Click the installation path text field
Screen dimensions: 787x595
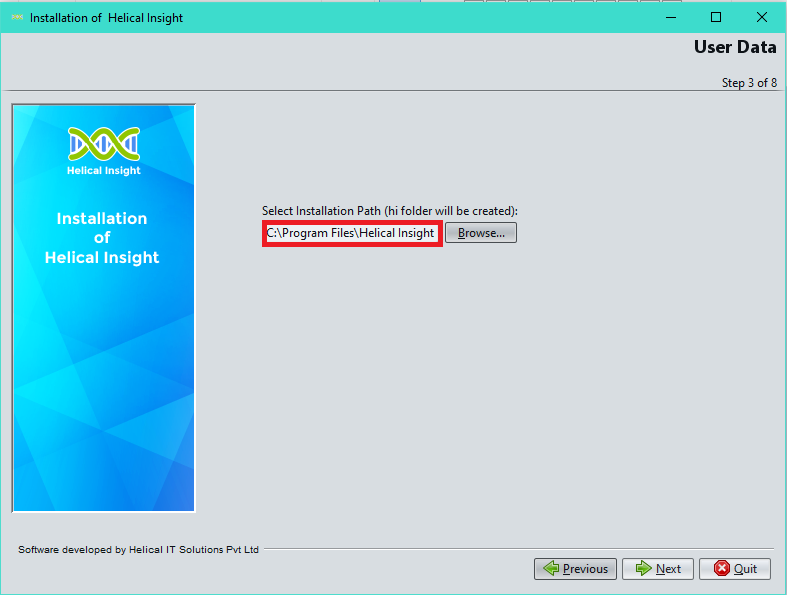pyautogui.click(x=352, y=233)
